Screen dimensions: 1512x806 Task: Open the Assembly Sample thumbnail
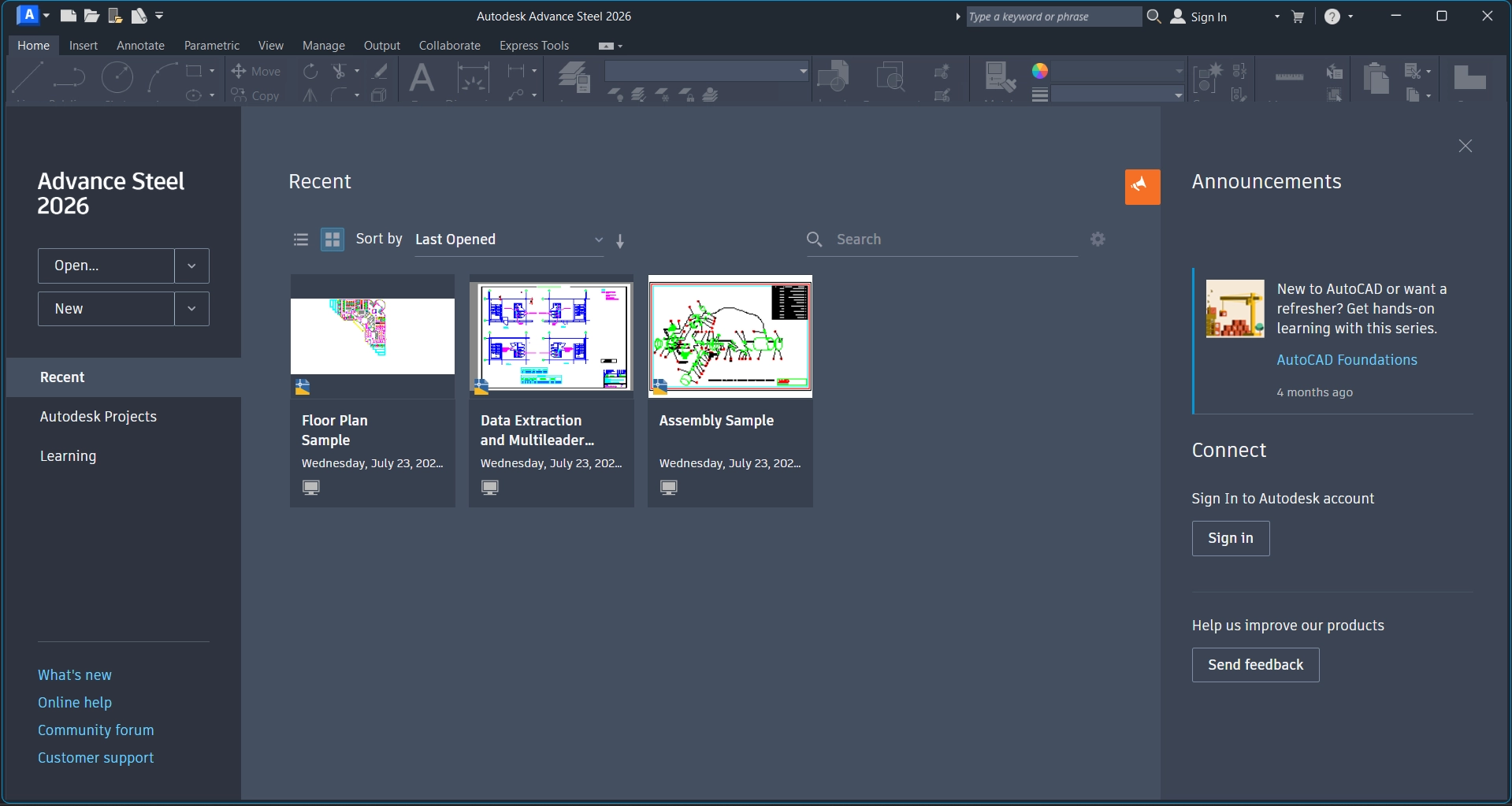(730, 336)
